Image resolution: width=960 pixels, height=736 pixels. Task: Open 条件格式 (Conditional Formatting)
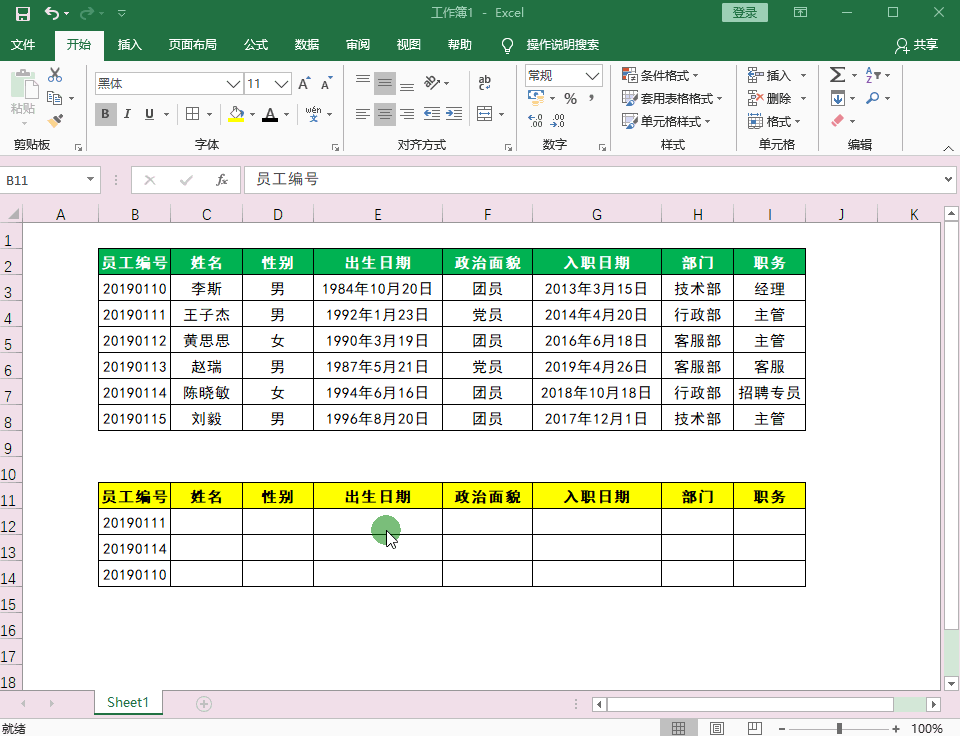coord(661,74)
